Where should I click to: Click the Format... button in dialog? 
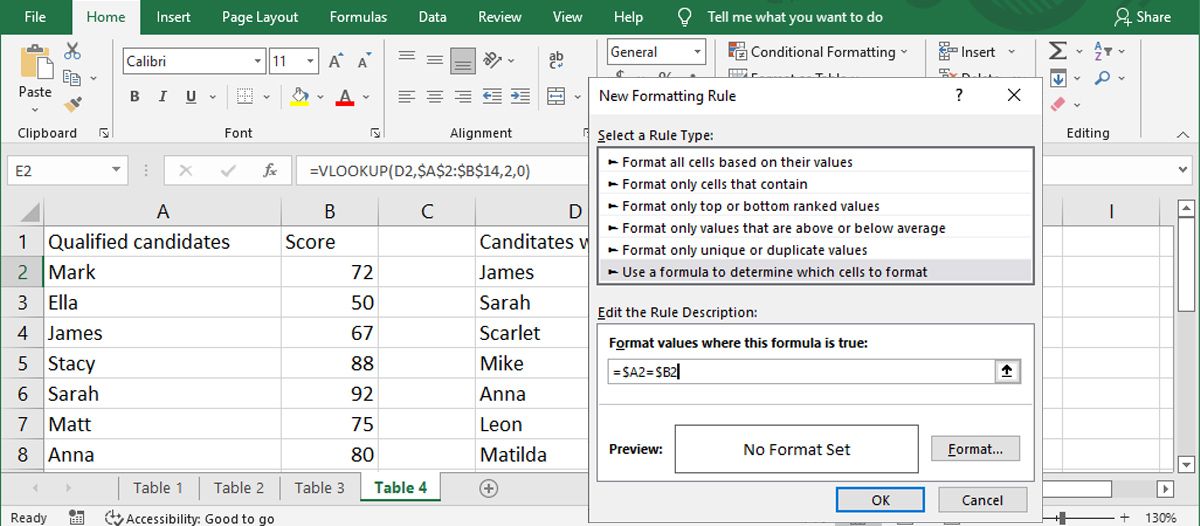click(975, 449)
